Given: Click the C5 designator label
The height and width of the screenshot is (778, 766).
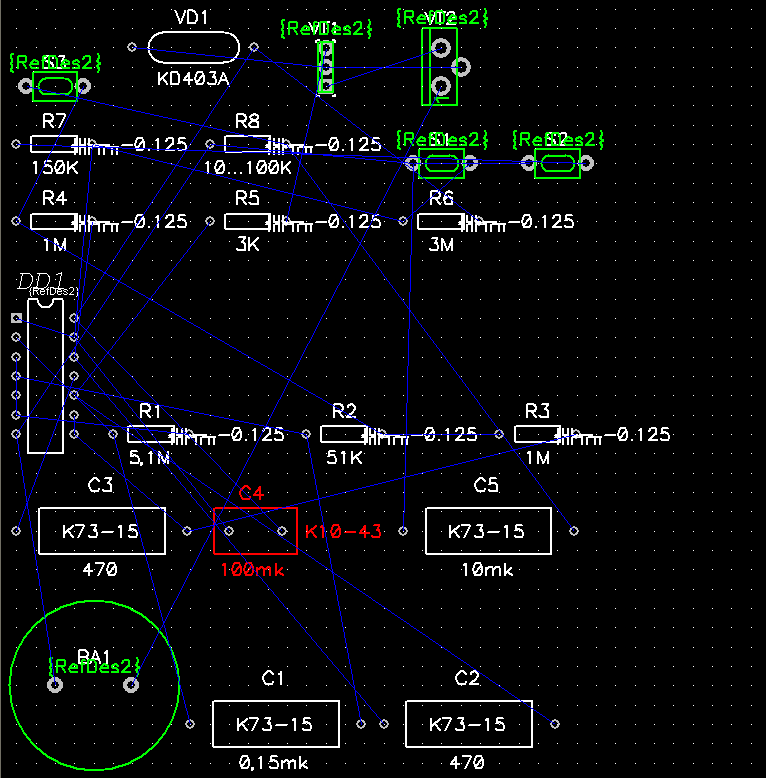Looking at the screenshot, I should [486, 485].
